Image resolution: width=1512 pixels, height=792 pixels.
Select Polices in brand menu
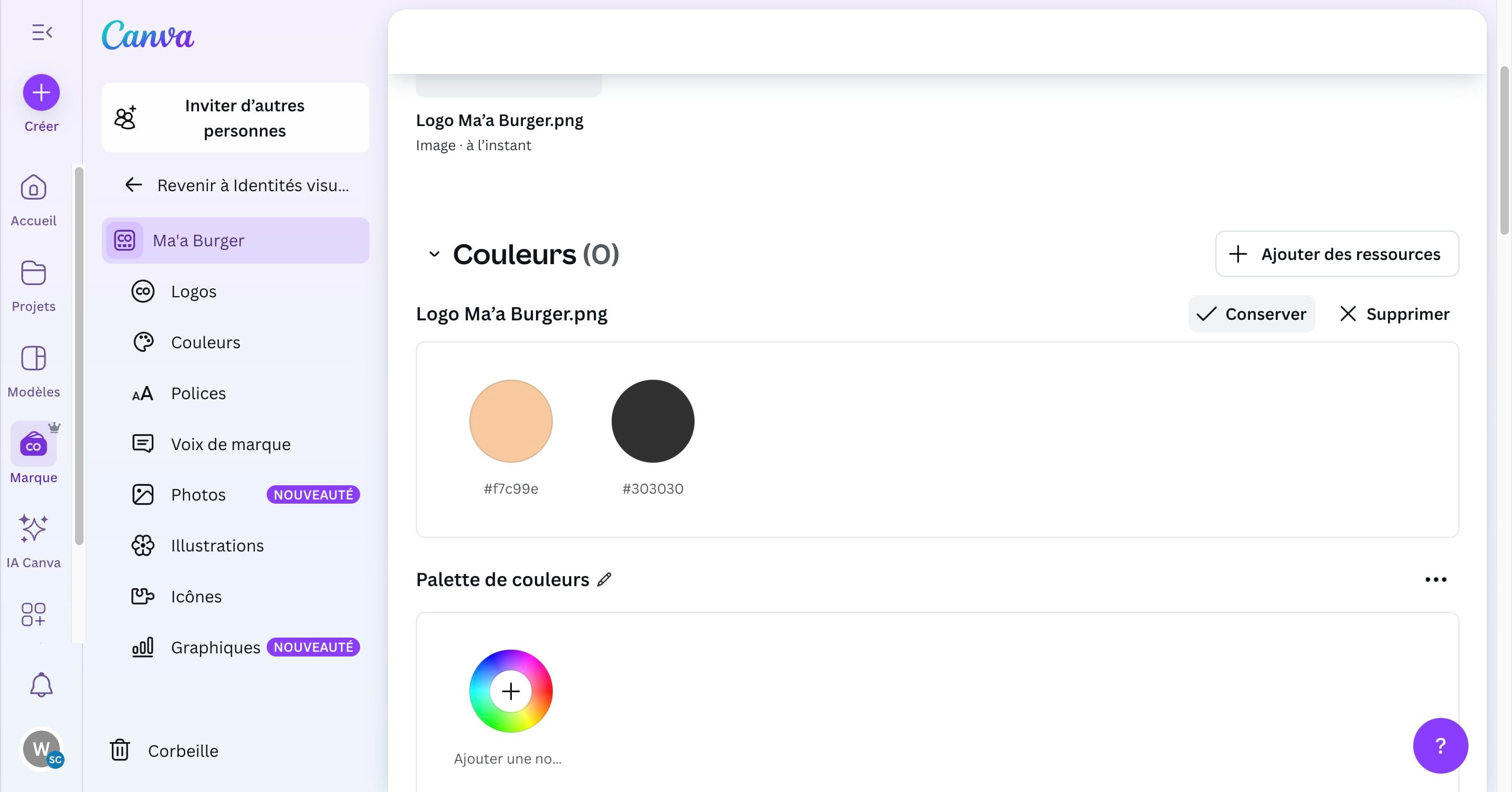[x=198, y=393]
